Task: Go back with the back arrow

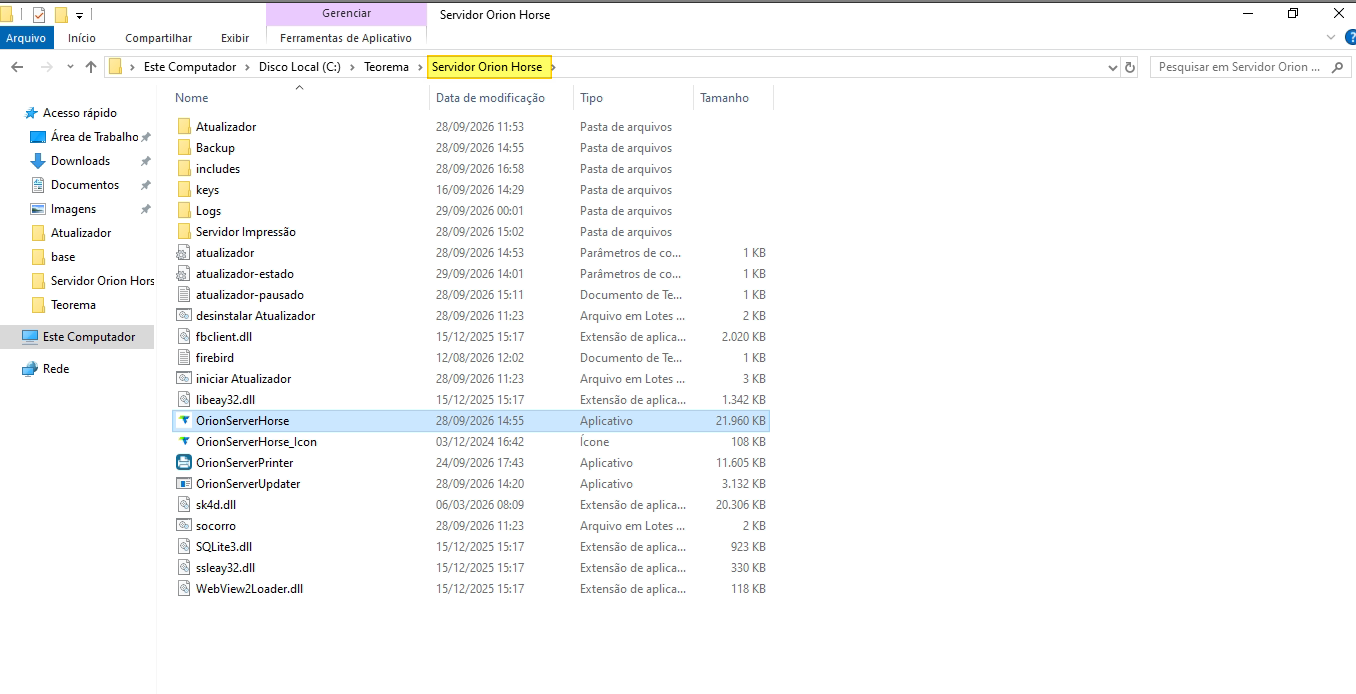Action: click(x=16, y=67)
